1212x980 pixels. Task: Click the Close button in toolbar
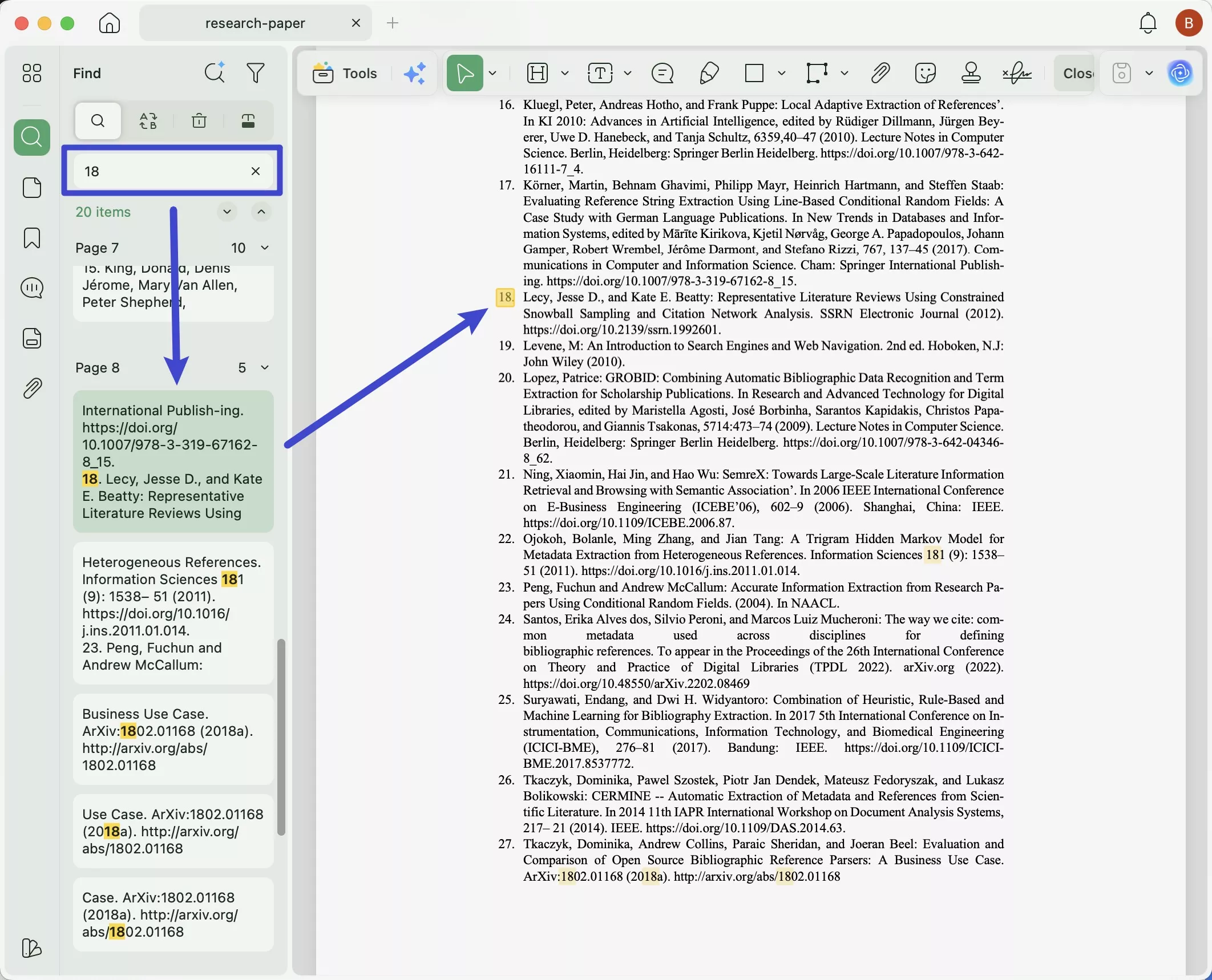(1074, 73)
